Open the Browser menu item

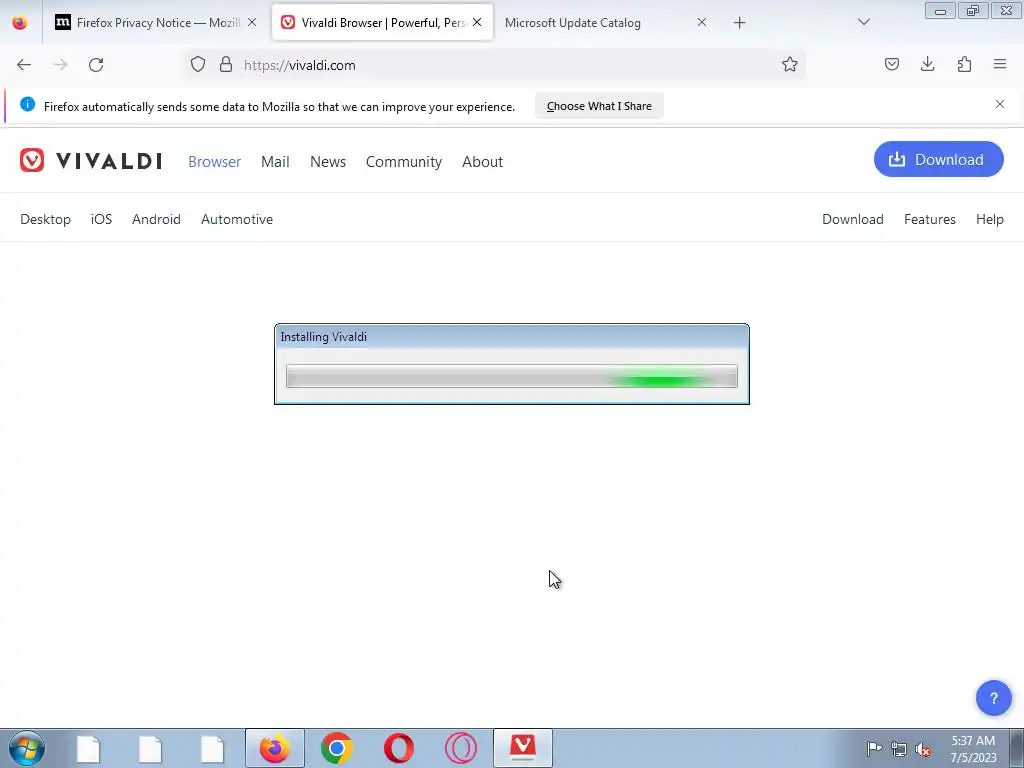point(214,161)
